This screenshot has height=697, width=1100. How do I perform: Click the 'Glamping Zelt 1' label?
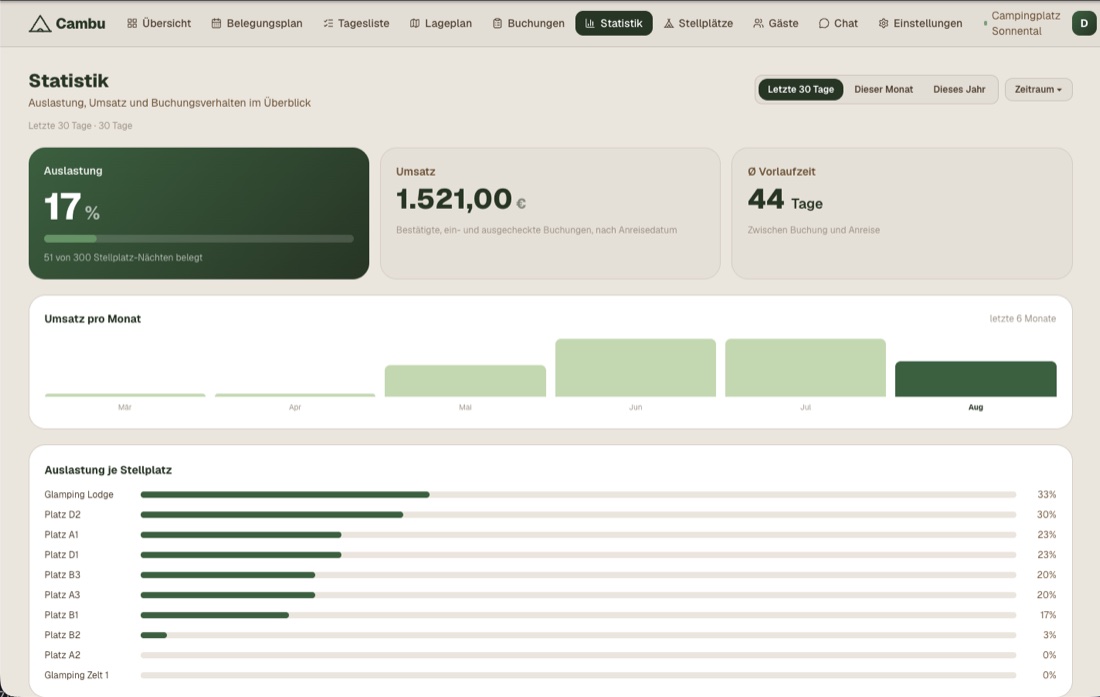click(x=76, y=675)
